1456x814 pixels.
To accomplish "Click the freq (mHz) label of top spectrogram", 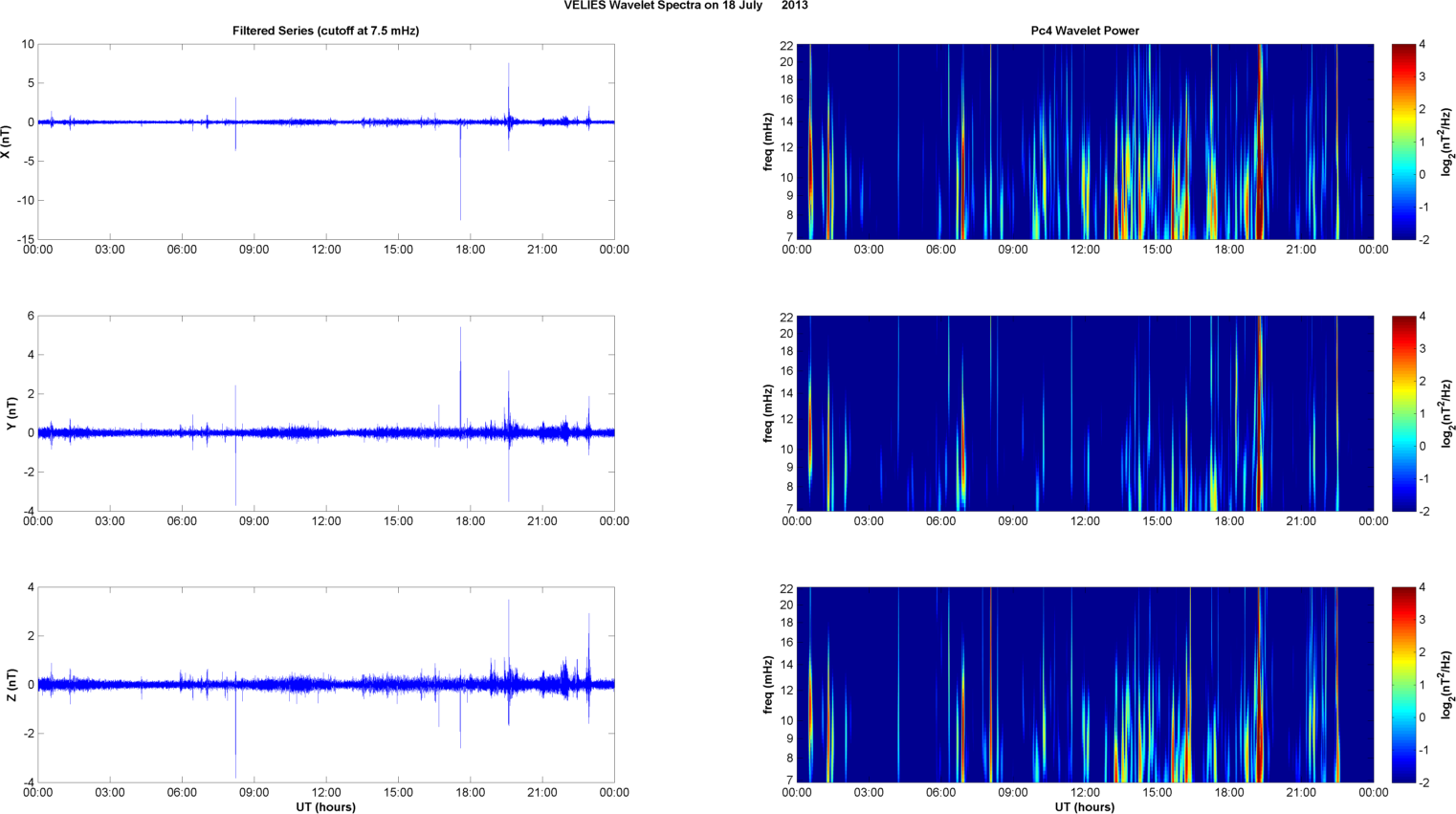I will (x=768, y=142).
